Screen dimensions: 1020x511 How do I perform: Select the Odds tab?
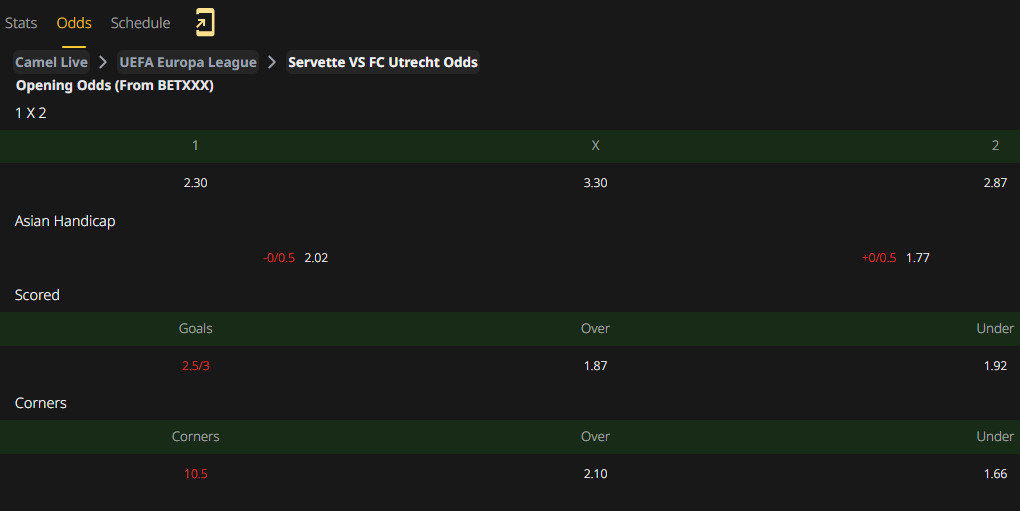click(x=74, y=23)
